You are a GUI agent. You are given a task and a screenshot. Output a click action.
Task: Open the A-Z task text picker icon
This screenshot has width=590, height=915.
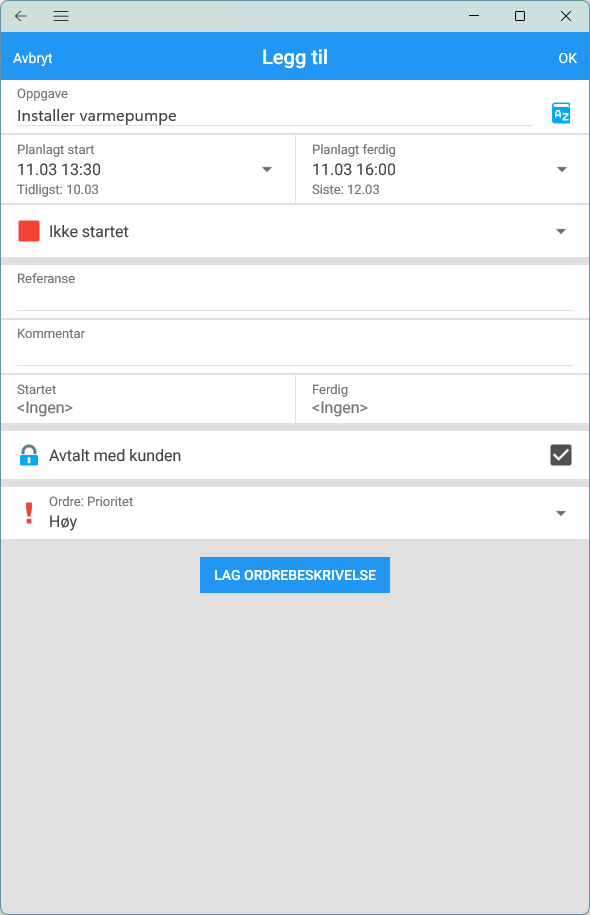pos(561,113)
